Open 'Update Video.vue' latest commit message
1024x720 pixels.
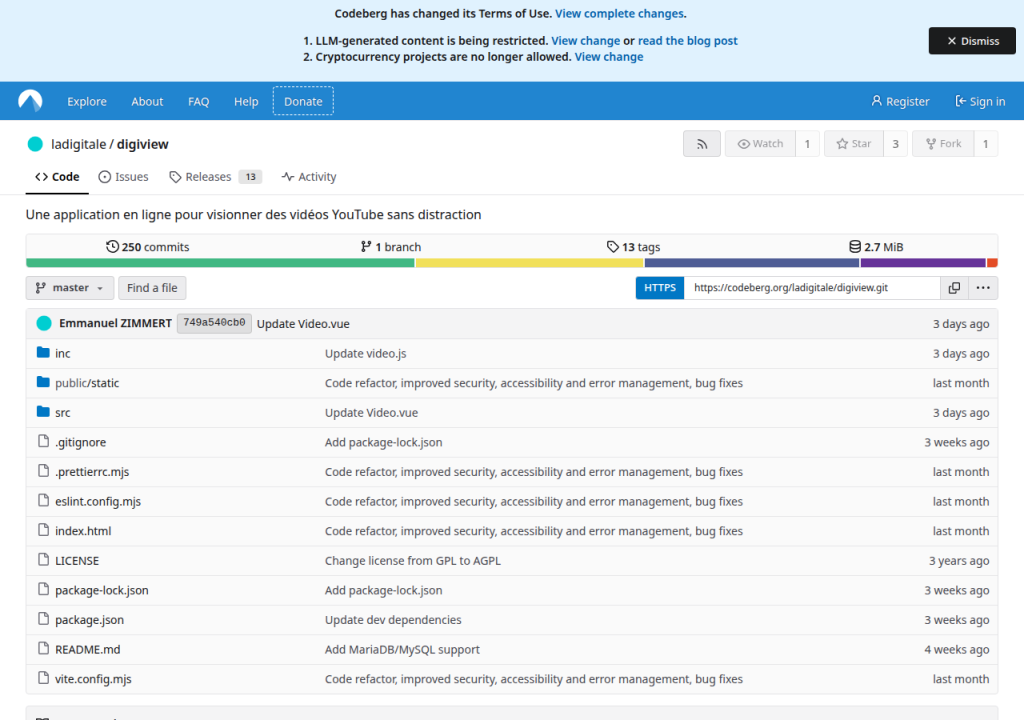coord(303,323)
